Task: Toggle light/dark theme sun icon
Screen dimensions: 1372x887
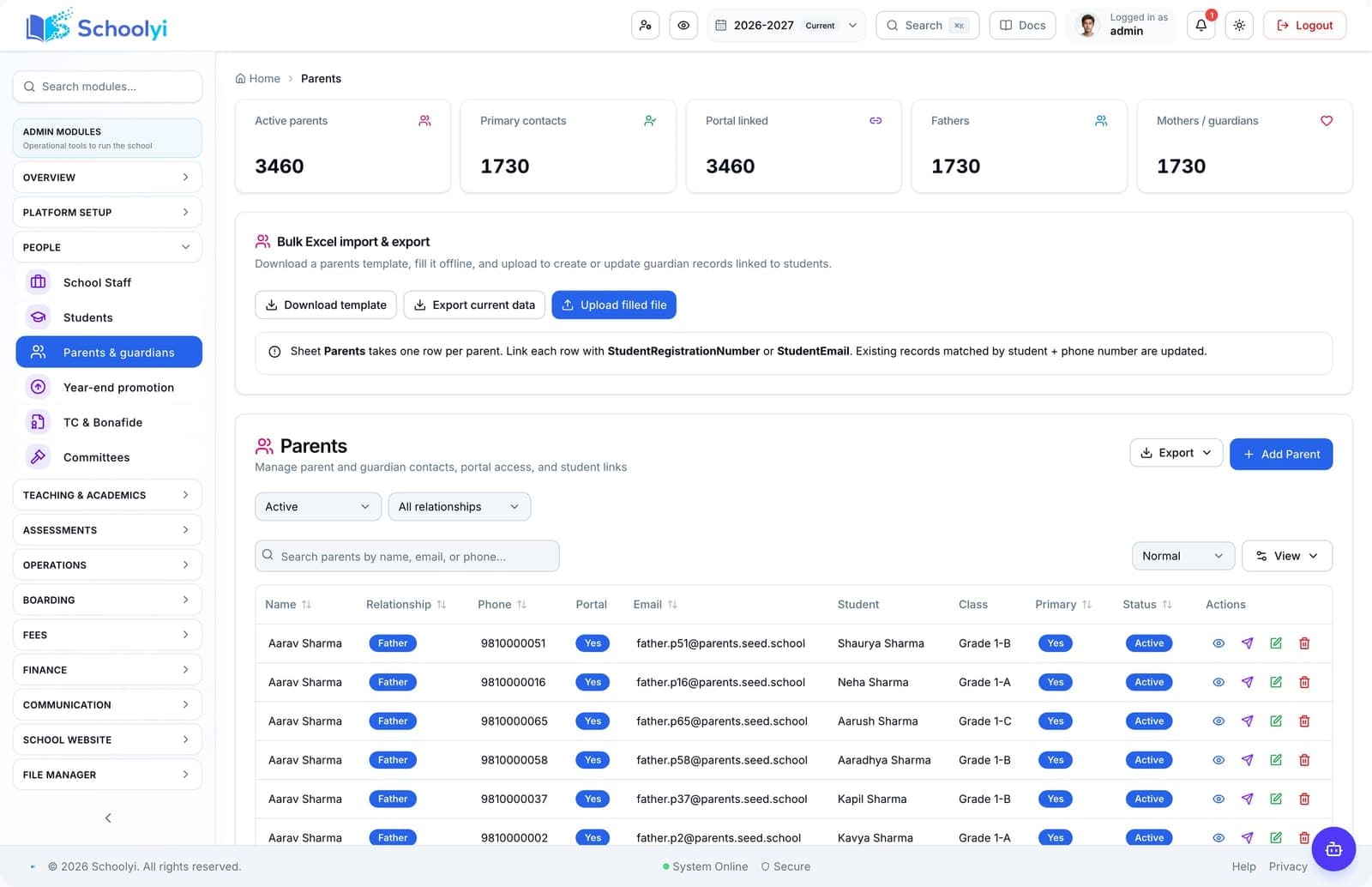Action: click(1239, 26)
